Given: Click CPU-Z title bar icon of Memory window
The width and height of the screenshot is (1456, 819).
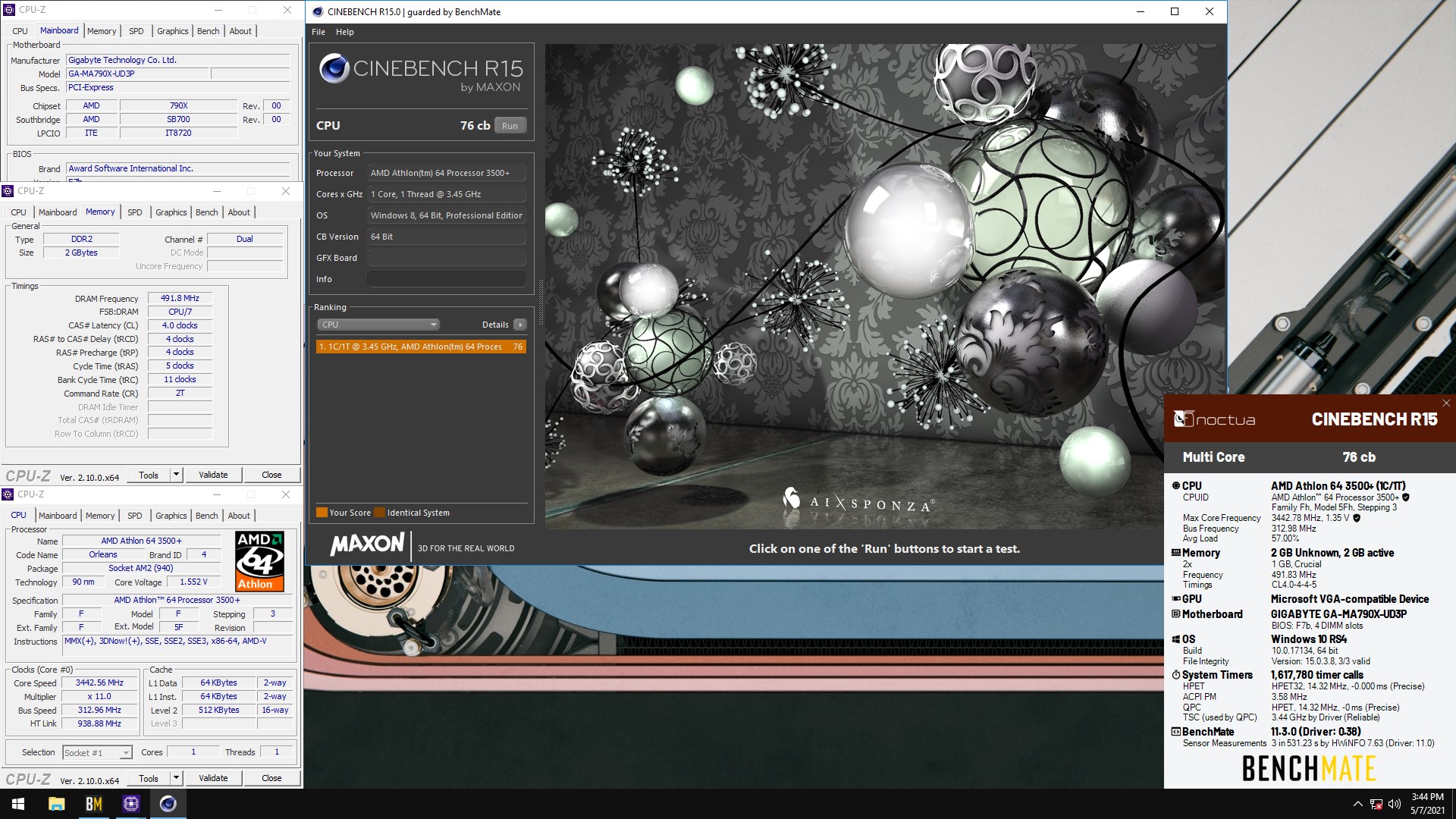Looking at the screenshot, I should click(x=8, y=191).
